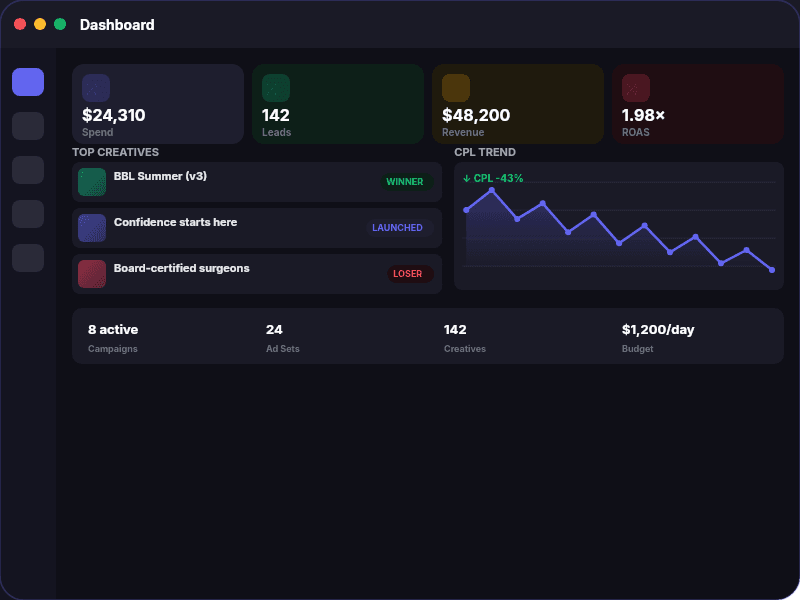Click the $24,310 Spend value

[x=114, y=115]
